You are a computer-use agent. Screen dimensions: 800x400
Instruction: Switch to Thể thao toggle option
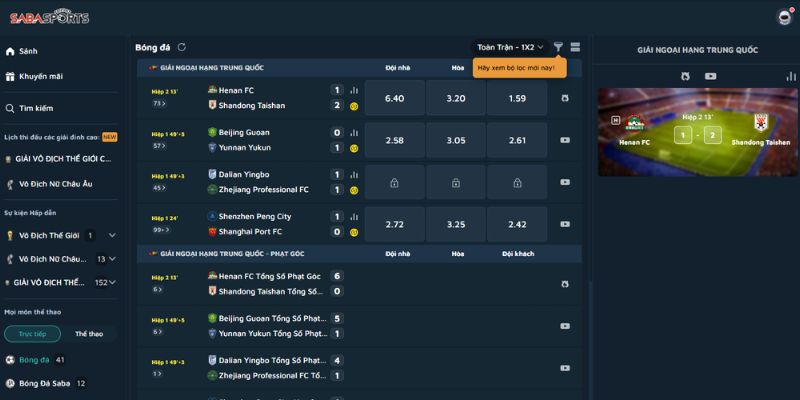[x=89, y=334]
